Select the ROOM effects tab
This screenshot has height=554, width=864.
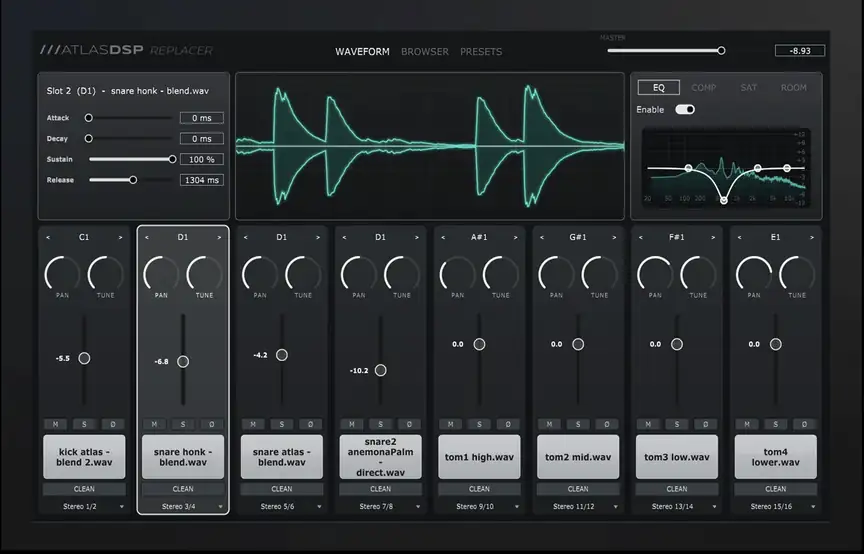coord(793,88)
